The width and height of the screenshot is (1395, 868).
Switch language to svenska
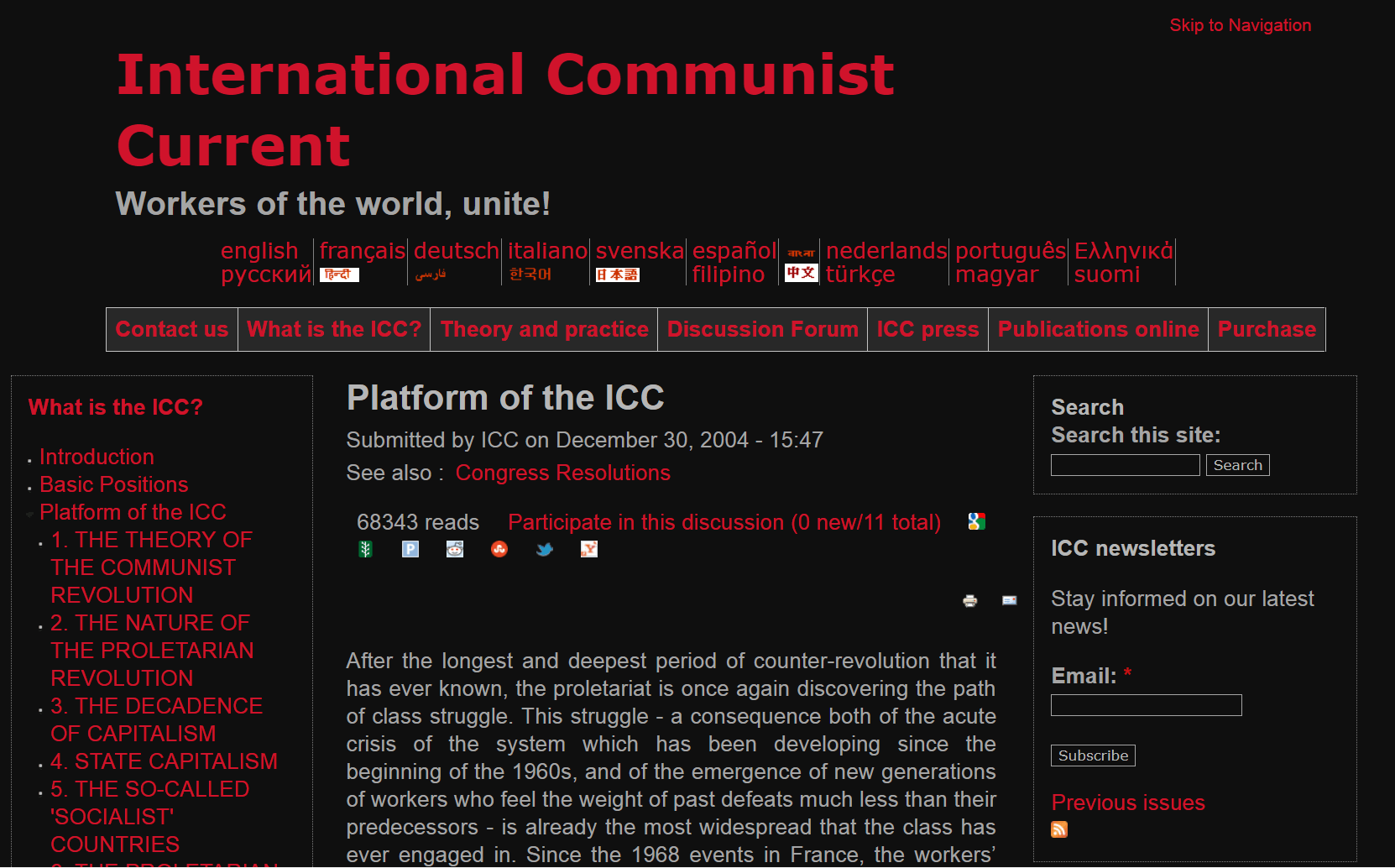[640, 250]
